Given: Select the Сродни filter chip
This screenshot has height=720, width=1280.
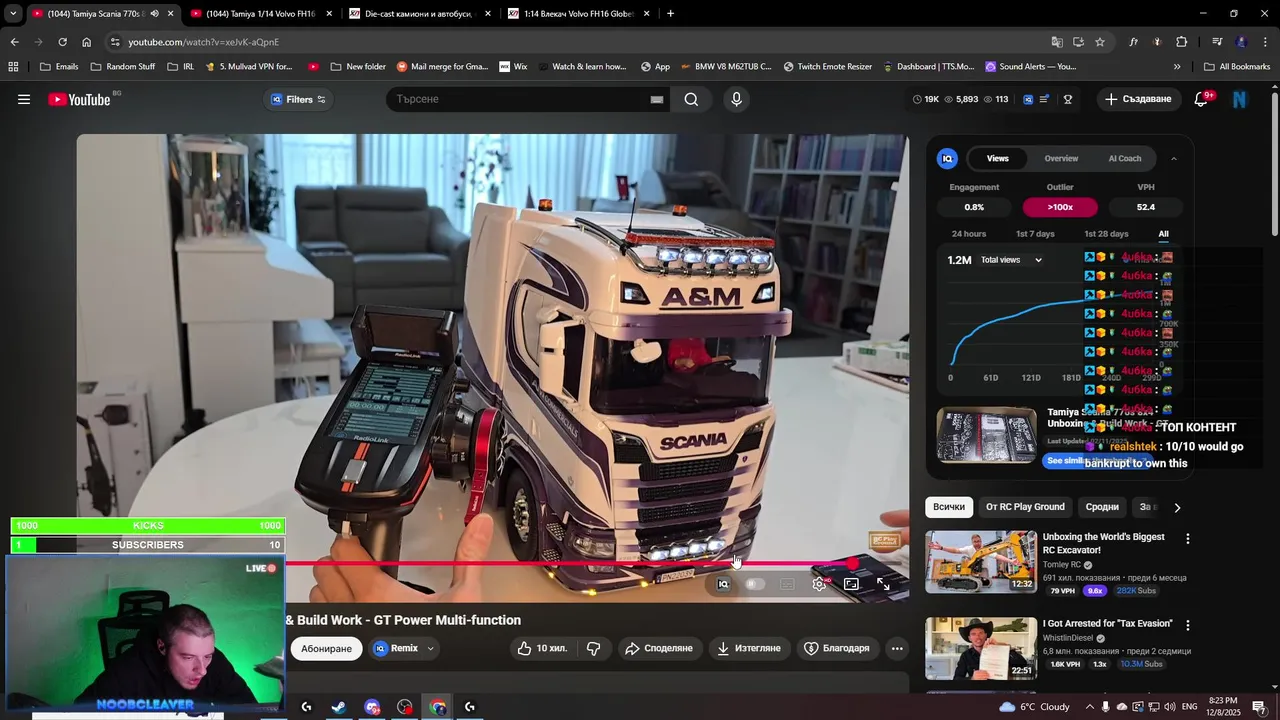Looking at the screenshot, I should coord(1102,507).
